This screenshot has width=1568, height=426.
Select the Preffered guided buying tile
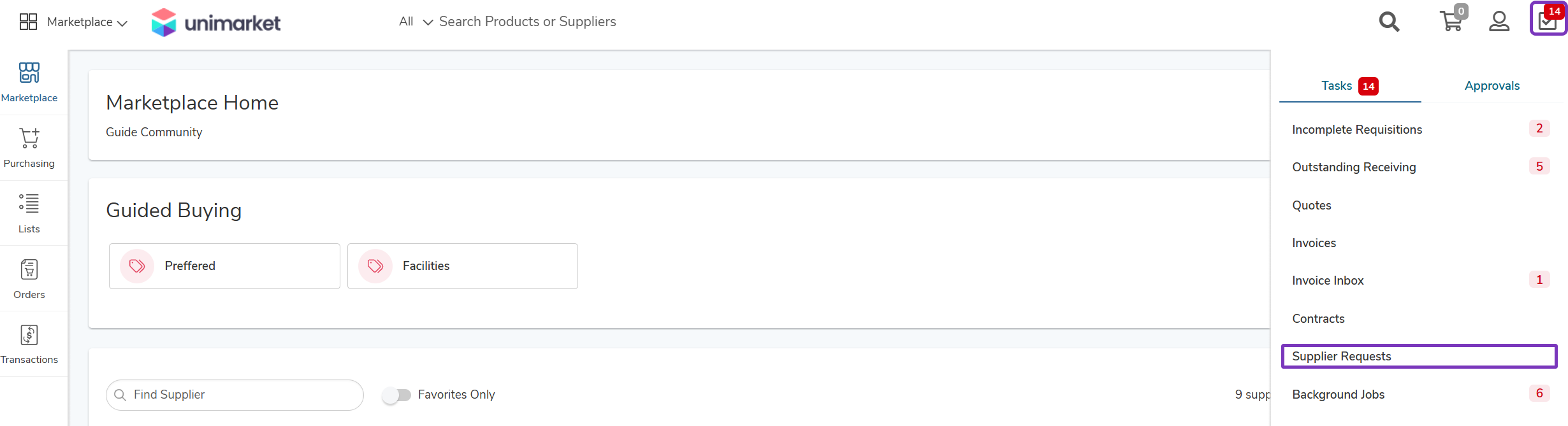pos(224,266)
